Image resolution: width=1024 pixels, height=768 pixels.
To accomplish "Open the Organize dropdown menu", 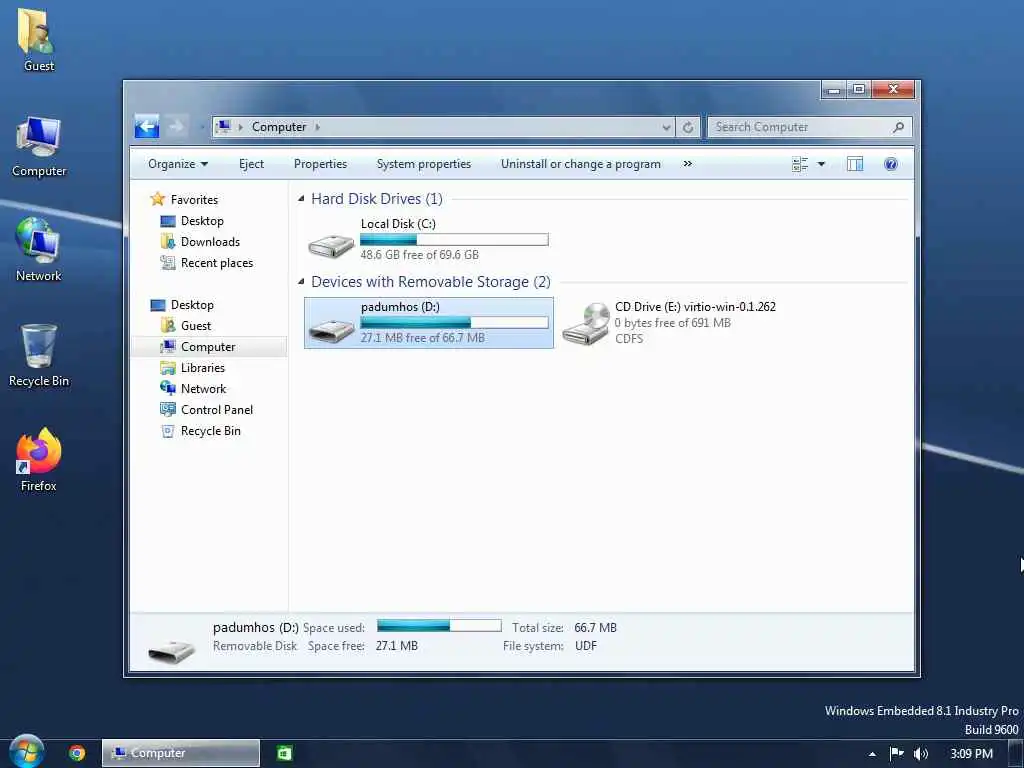I will 178,164.
